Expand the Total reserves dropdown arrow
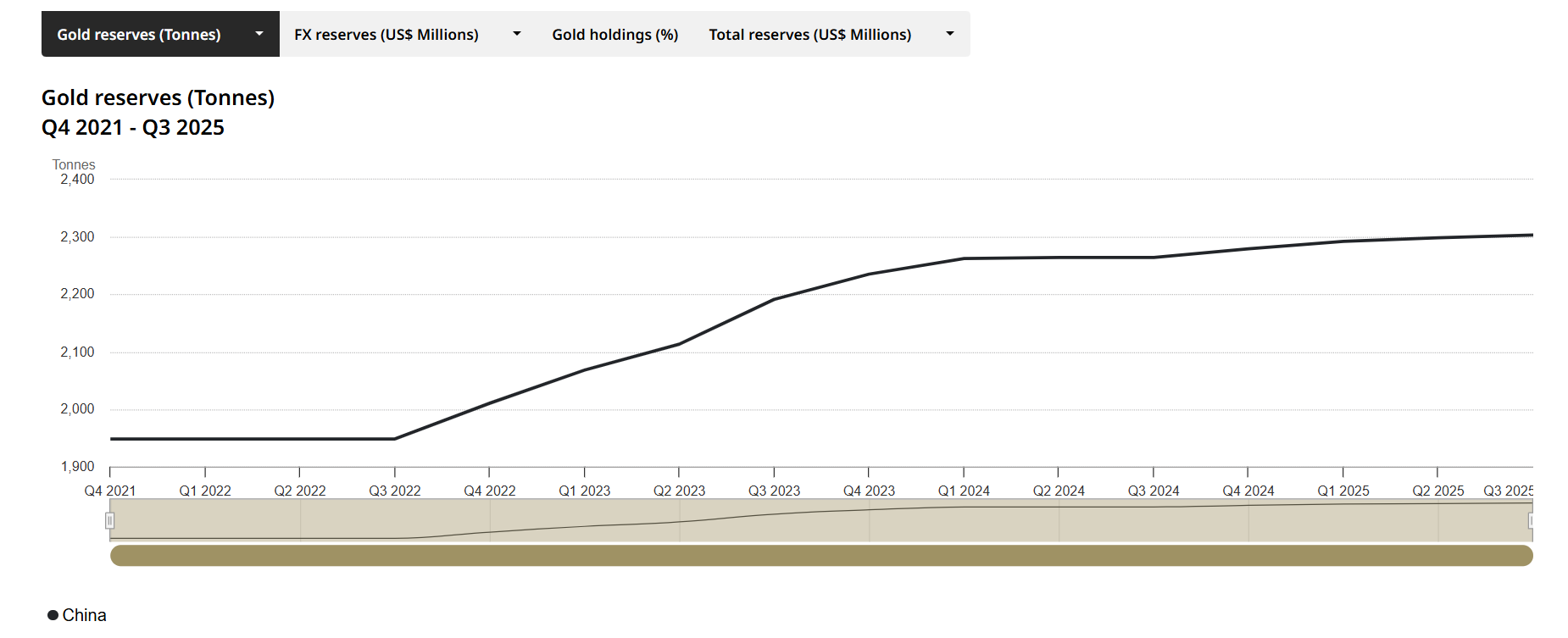Screen dimensions: 1568x638 (x=950, y=34)
